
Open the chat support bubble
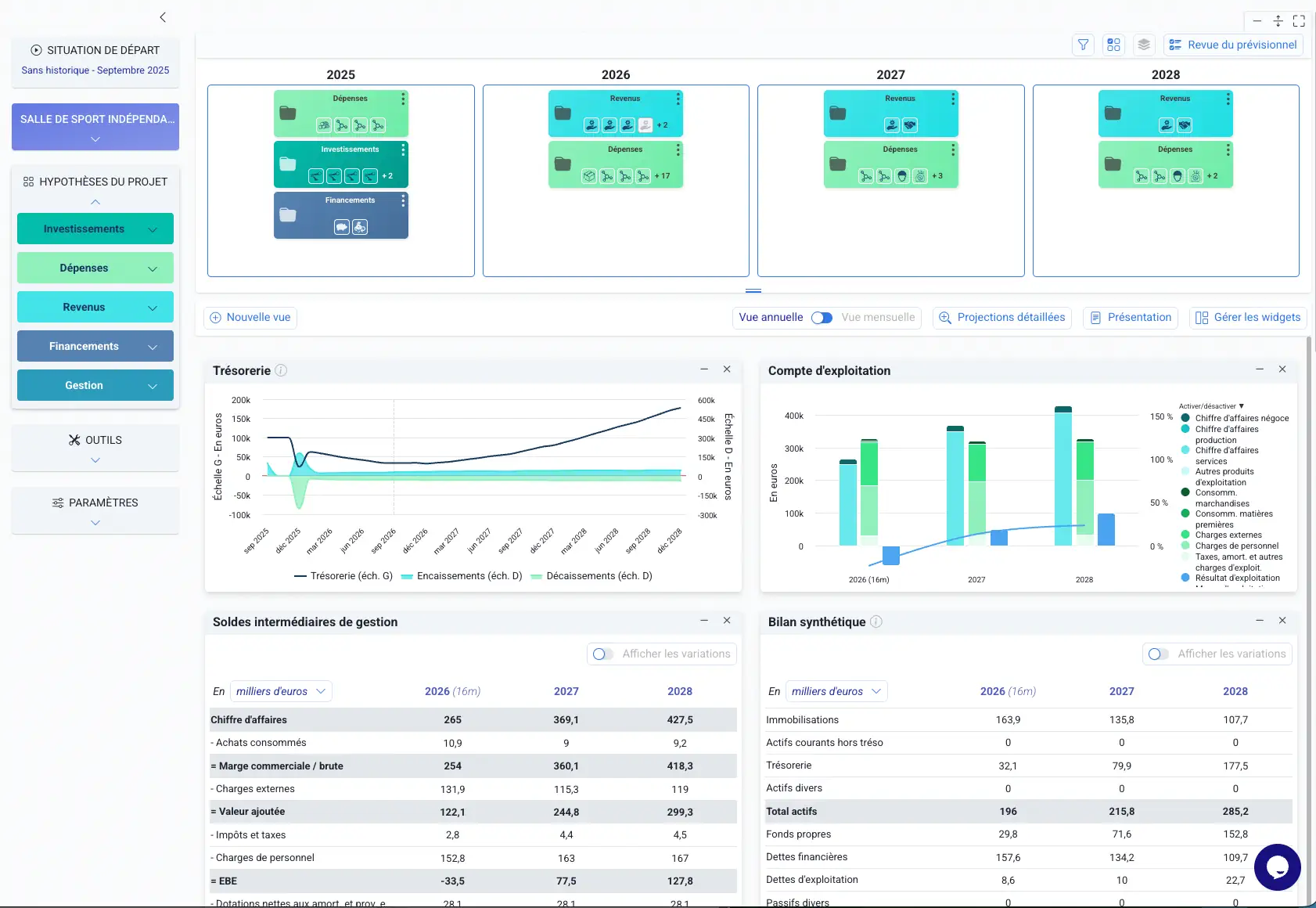tap(1277, 867)
